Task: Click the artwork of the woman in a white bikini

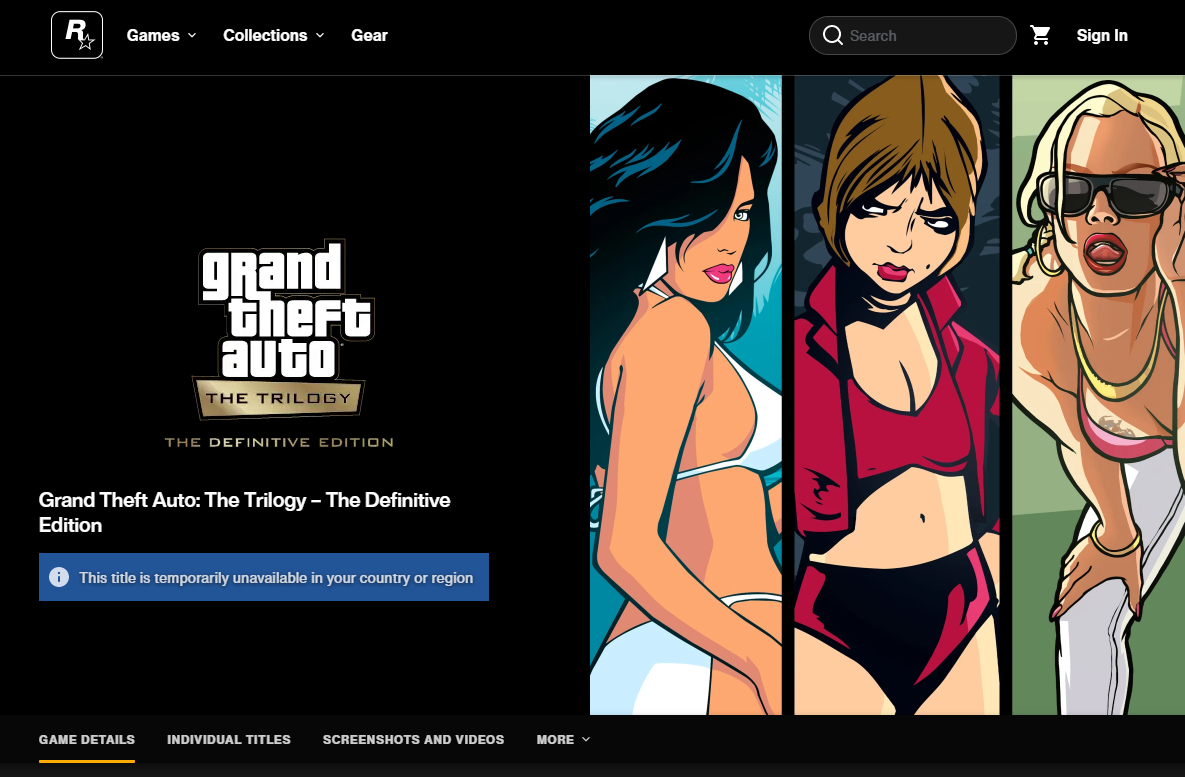Action: [686, 400]
